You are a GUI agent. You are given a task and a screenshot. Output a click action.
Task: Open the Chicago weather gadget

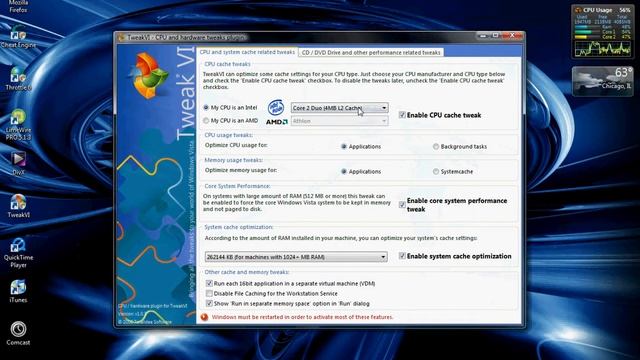tap(602, 81)
